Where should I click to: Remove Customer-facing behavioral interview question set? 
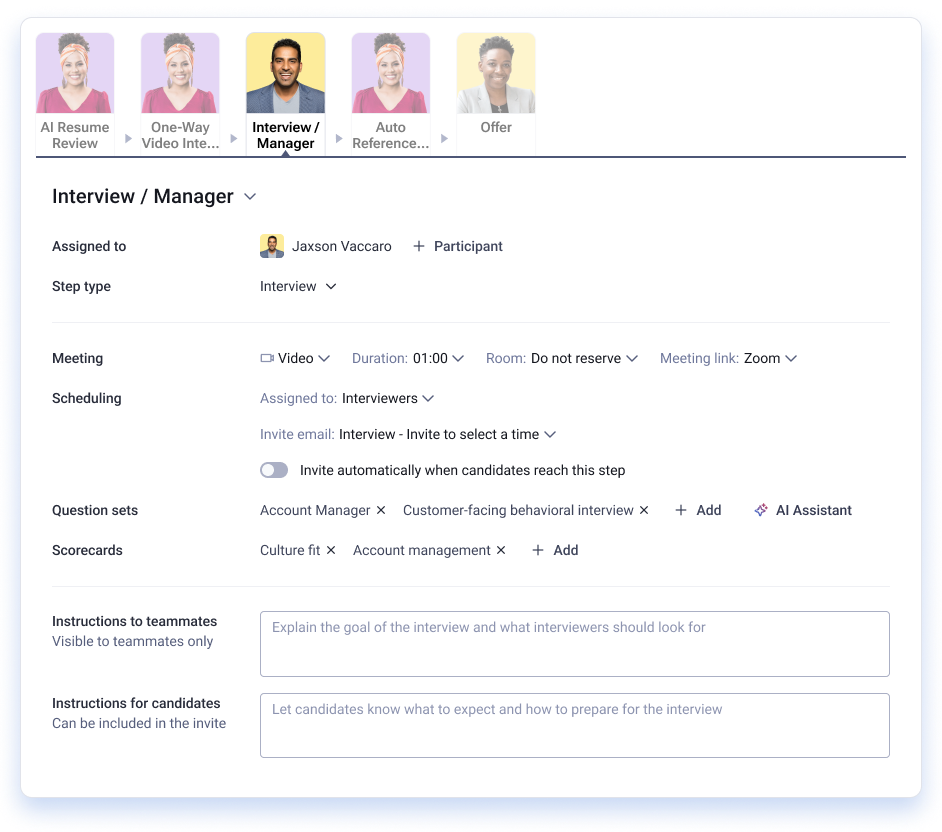644,510
